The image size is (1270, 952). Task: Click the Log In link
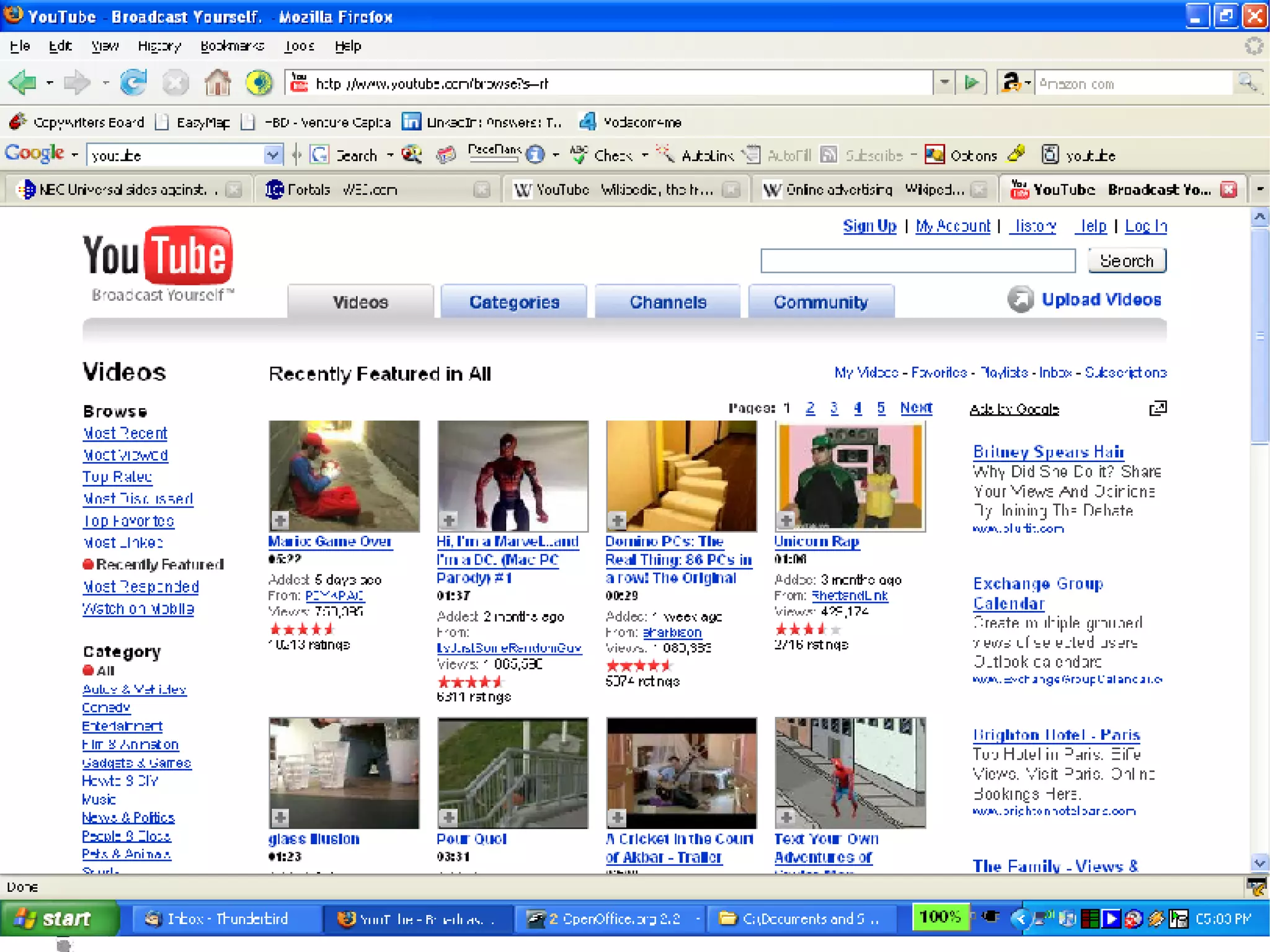pyautogui.click(x=1145, y=226)
